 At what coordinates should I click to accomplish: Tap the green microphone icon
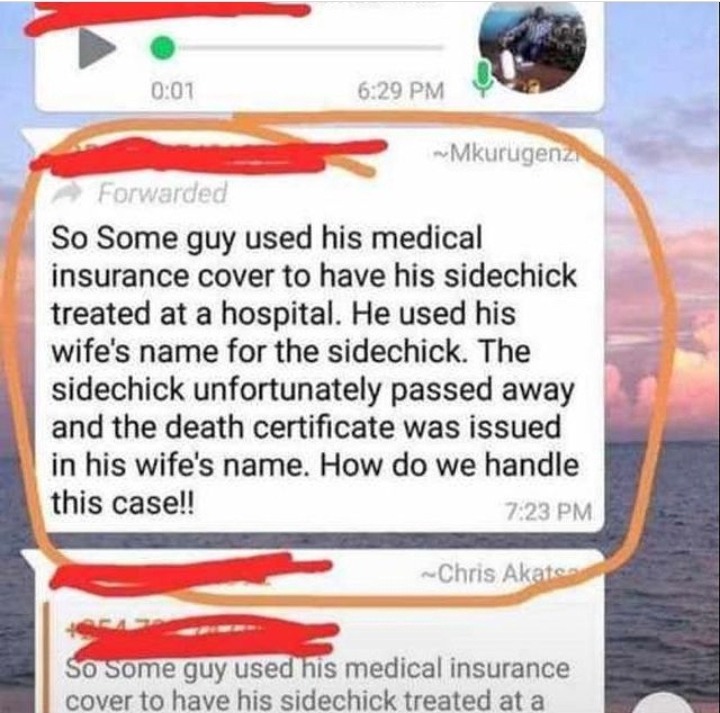(482, 77)
